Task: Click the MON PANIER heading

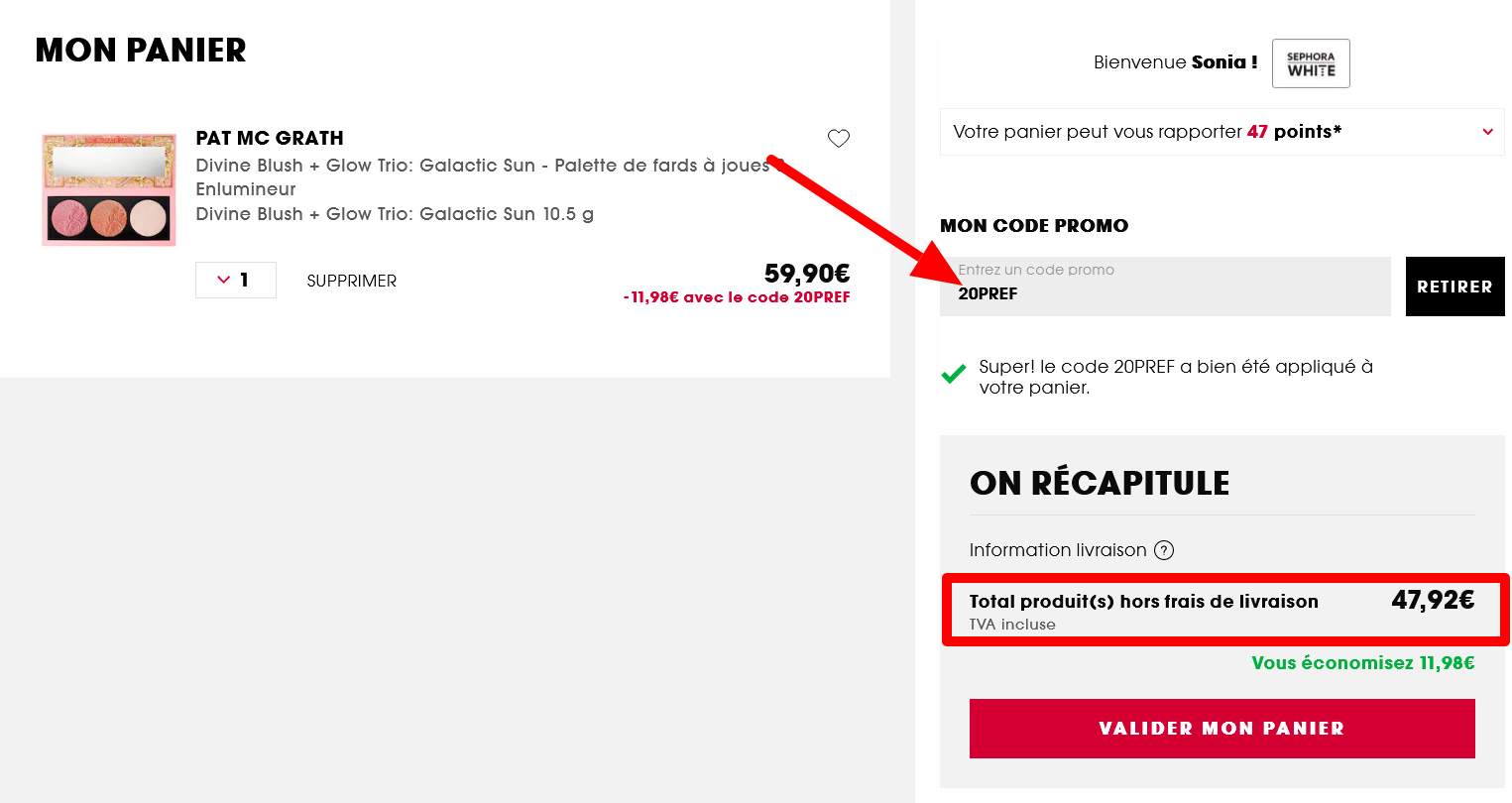Action: (x=140, y=50)
